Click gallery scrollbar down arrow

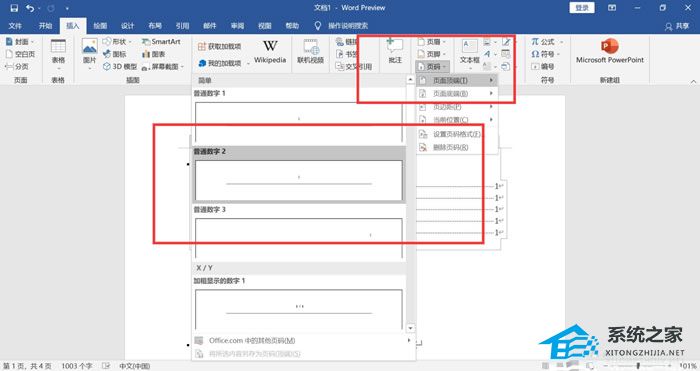point(411,328)
